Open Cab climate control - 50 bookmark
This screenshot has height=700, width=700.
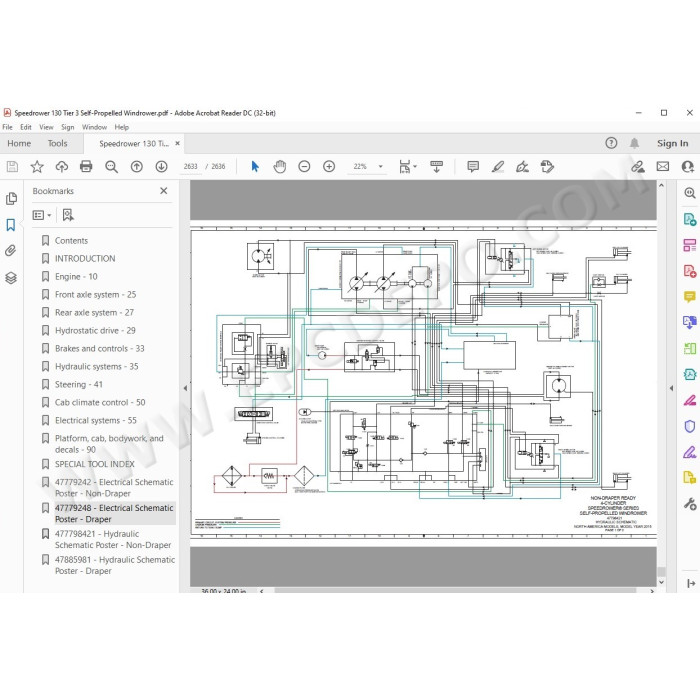point(100,402)
